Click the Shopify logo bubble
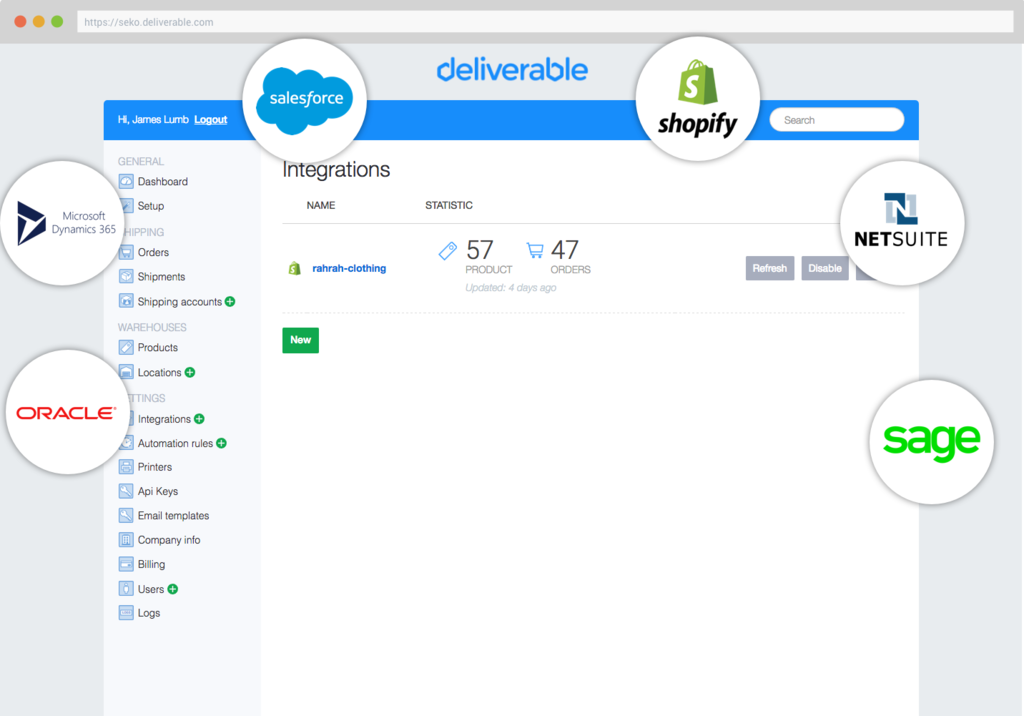This screenshot has height=716, width=1024. coord(697,99)
